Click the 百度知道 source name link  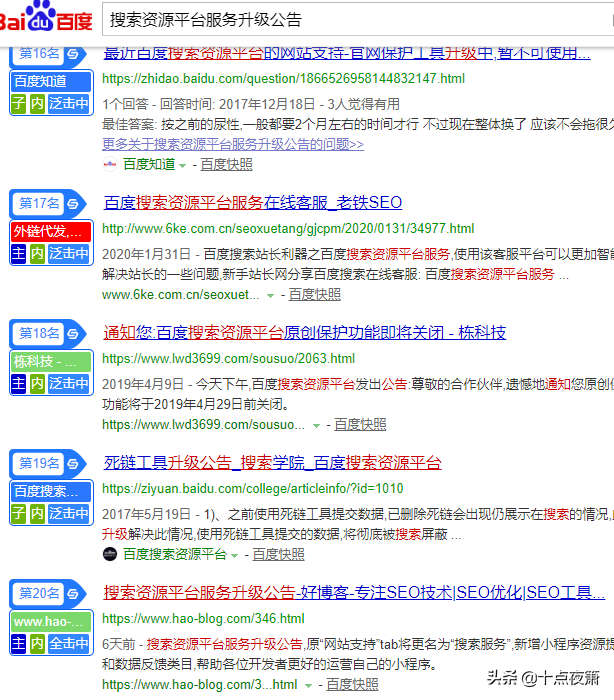pos(149,165)
